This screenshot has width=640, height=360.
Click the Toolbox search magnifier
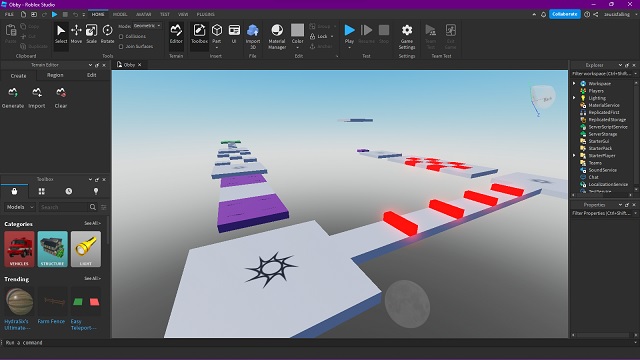pyautogui.click(x=93, y=207)
